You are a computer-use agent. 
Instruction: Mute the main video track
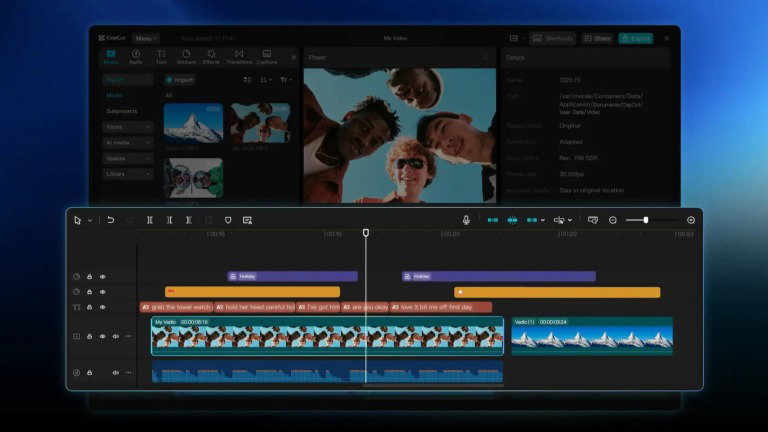116,336
